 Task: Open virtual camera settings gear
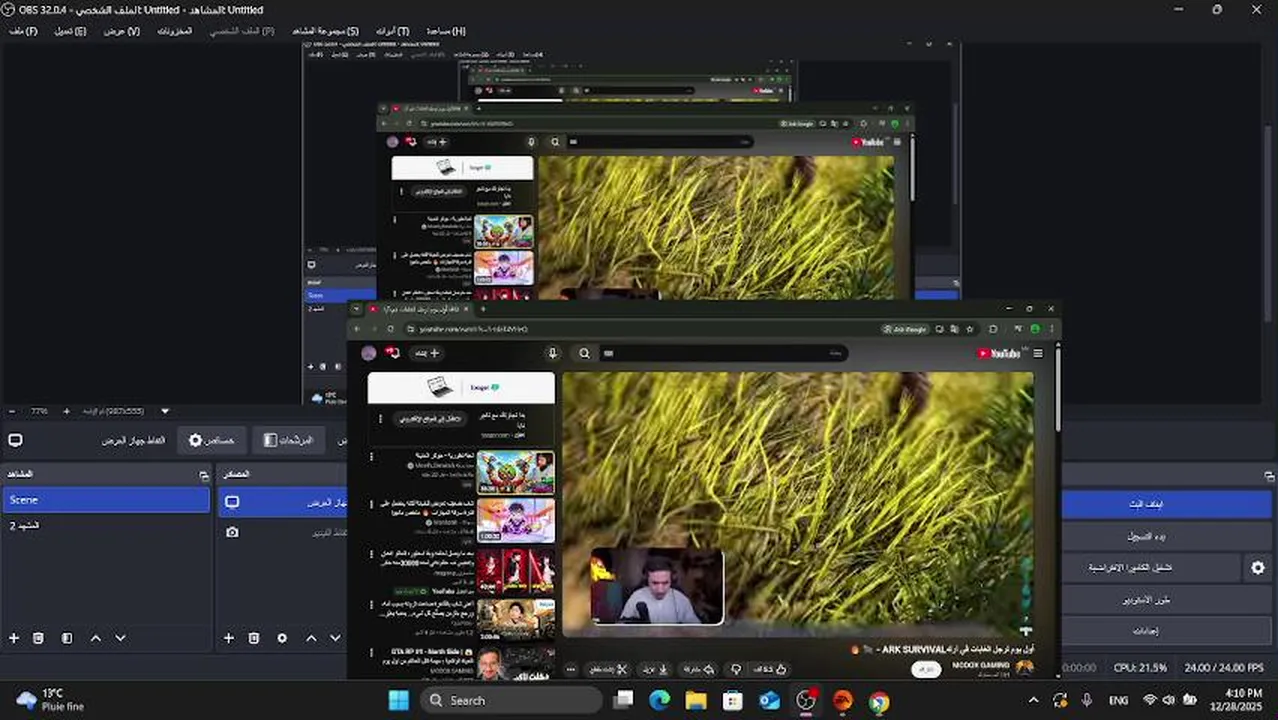point(1258,568)
